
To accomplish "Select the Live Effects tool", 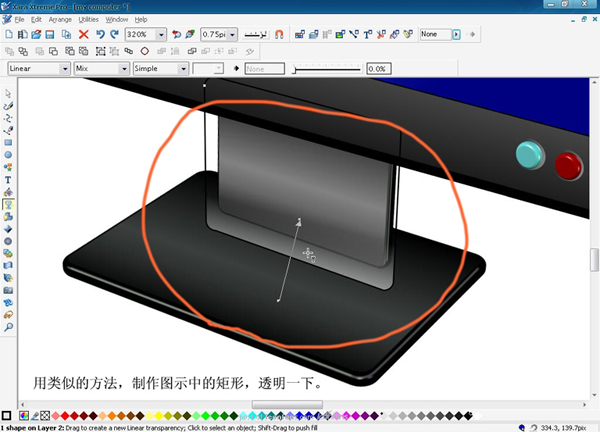I will [8, 278].
